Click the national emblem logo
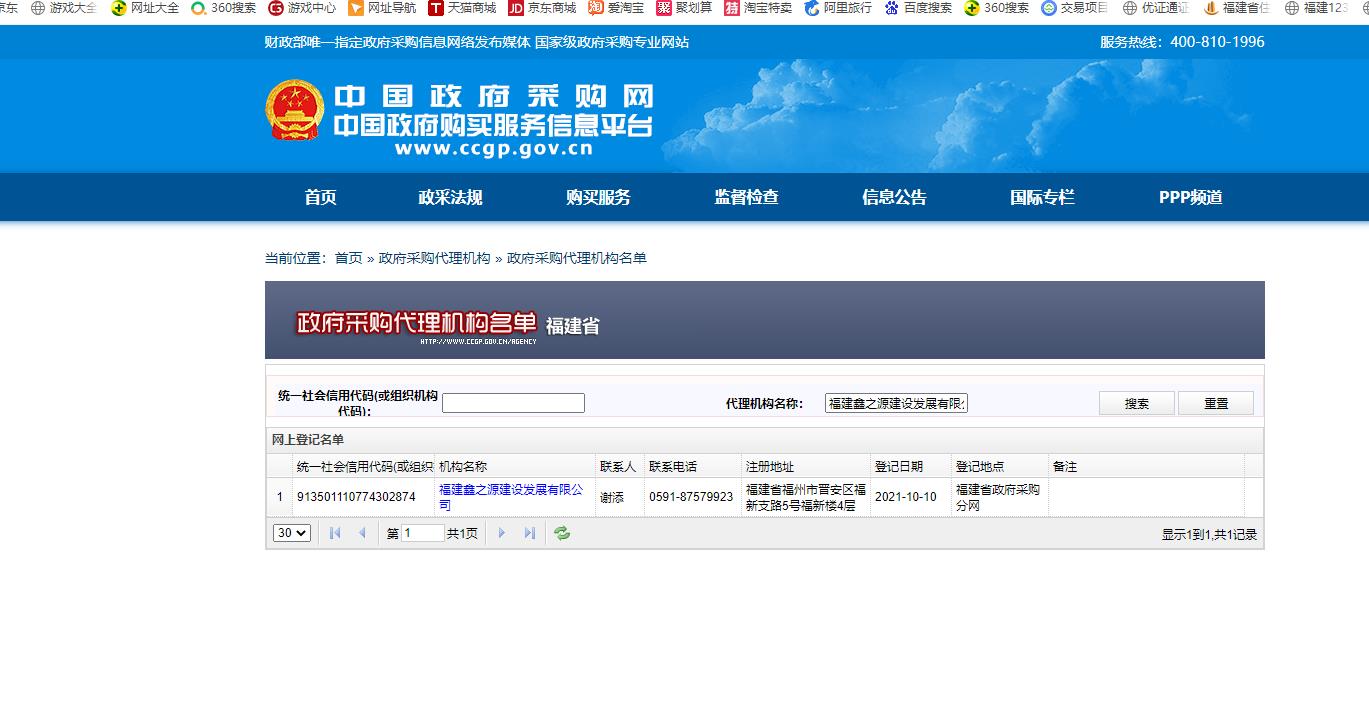1369x701 pixels. (295, 111)
